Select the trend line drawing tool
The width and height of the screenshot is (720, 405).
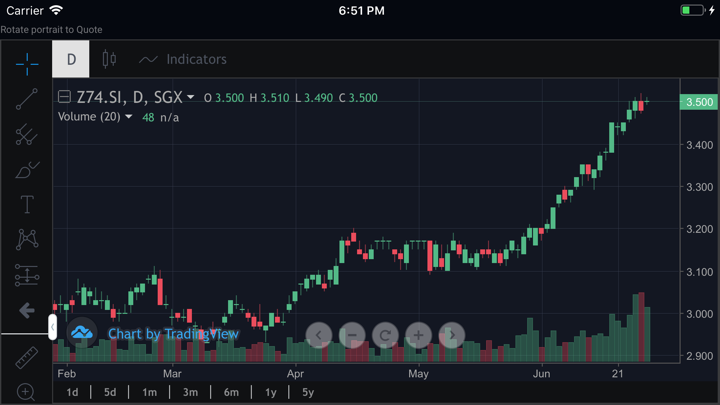click(x=27, y=98)
